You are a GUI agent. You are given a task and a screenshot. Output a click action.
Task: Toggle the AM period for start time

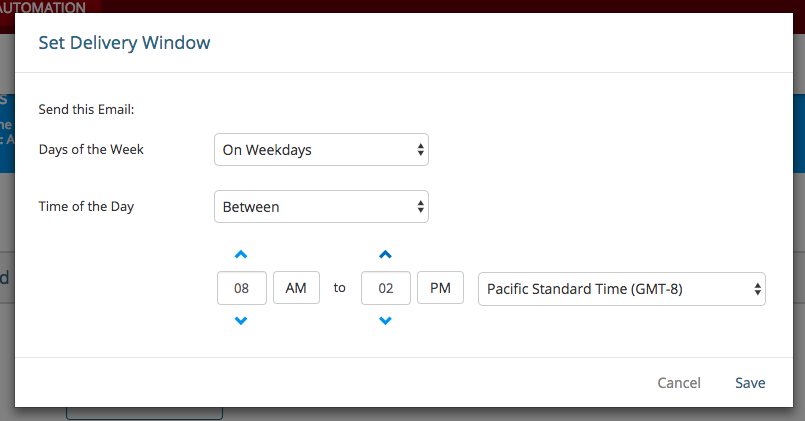tap(296, 288)
